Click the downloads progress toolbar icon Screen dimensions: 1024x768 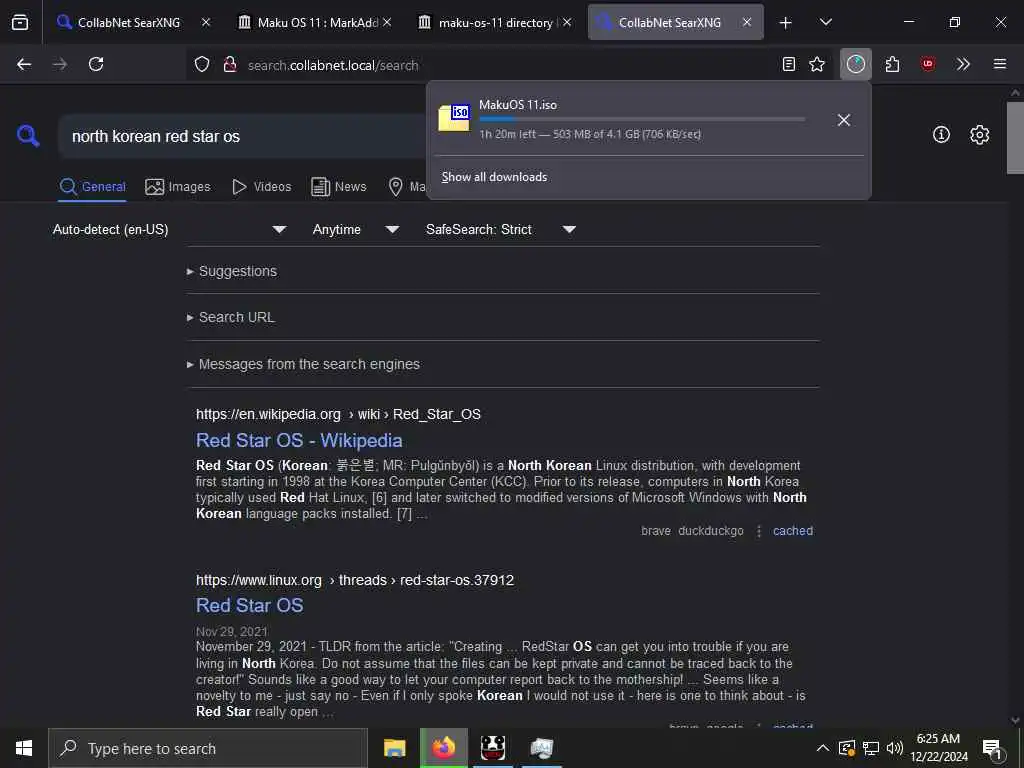pos(856,64)
